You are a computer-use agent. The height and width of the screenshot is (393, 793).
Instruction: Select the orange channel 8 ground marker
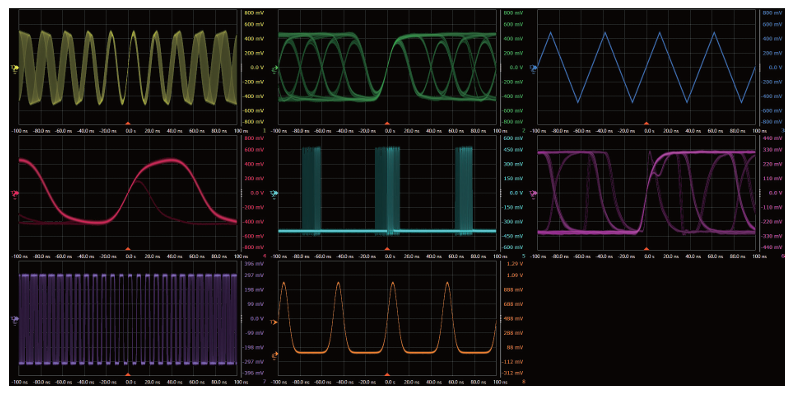click(x=275, y=355)
